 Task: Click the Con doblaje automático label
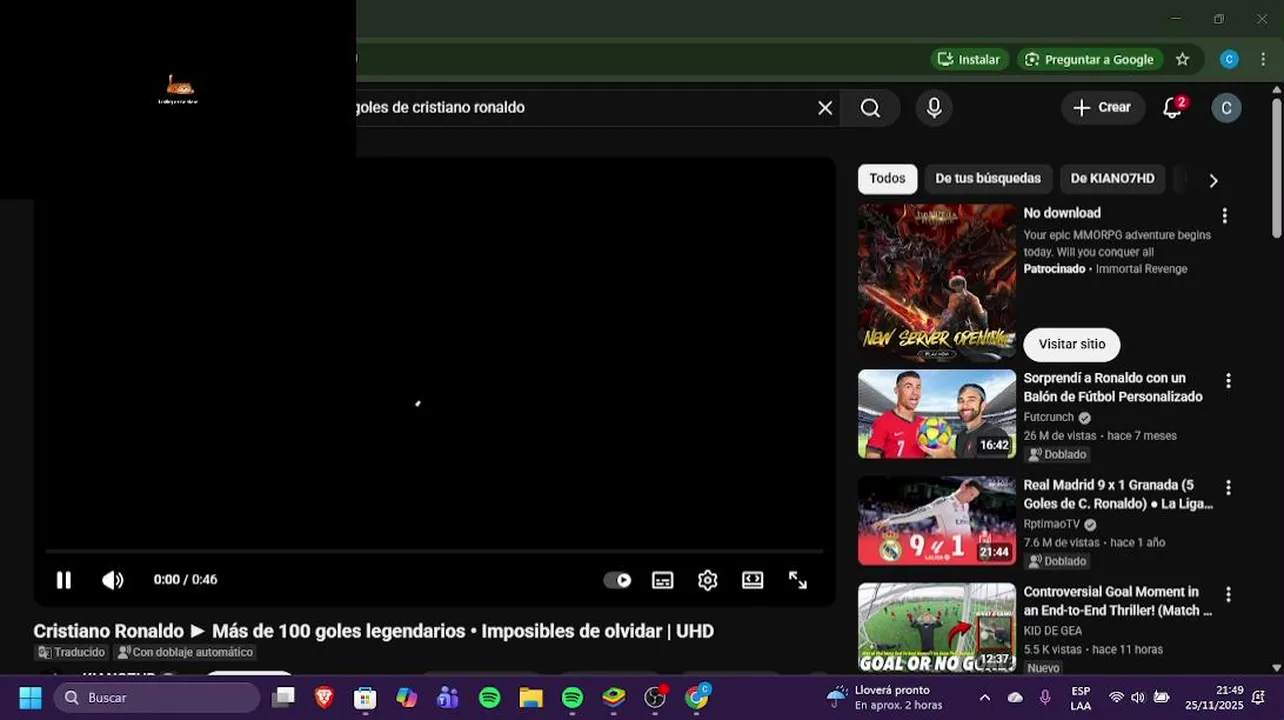(185, 653)
